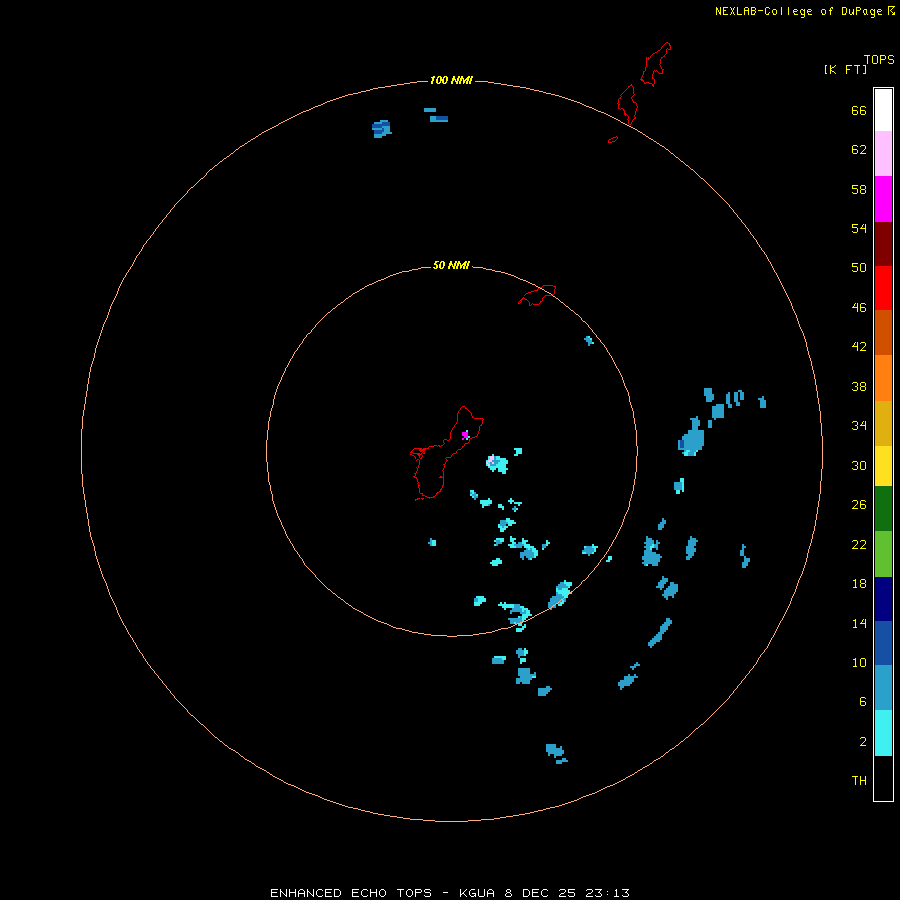Click the light pink 62 legend swatch
Image resolution: width=900 pixels, height=900 pixels.
(883, 153)
